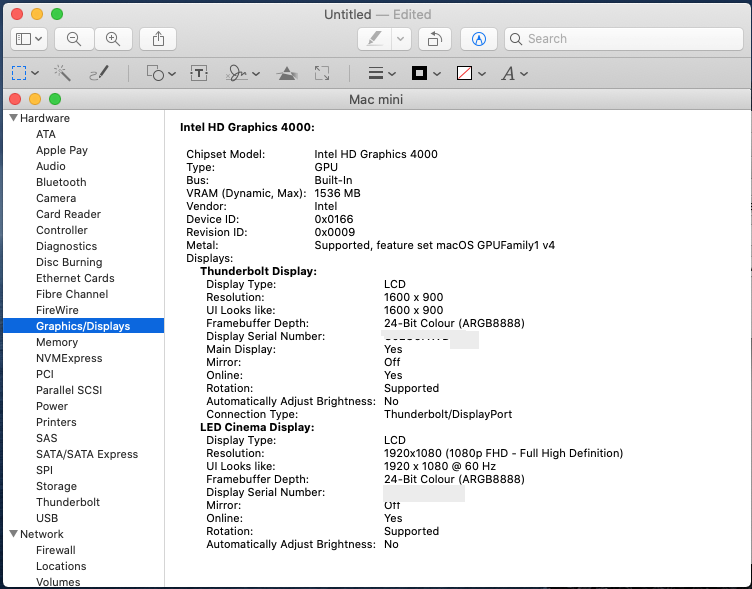
Task: Open the Adjust Color prism tool
Action: pos(287,73)
